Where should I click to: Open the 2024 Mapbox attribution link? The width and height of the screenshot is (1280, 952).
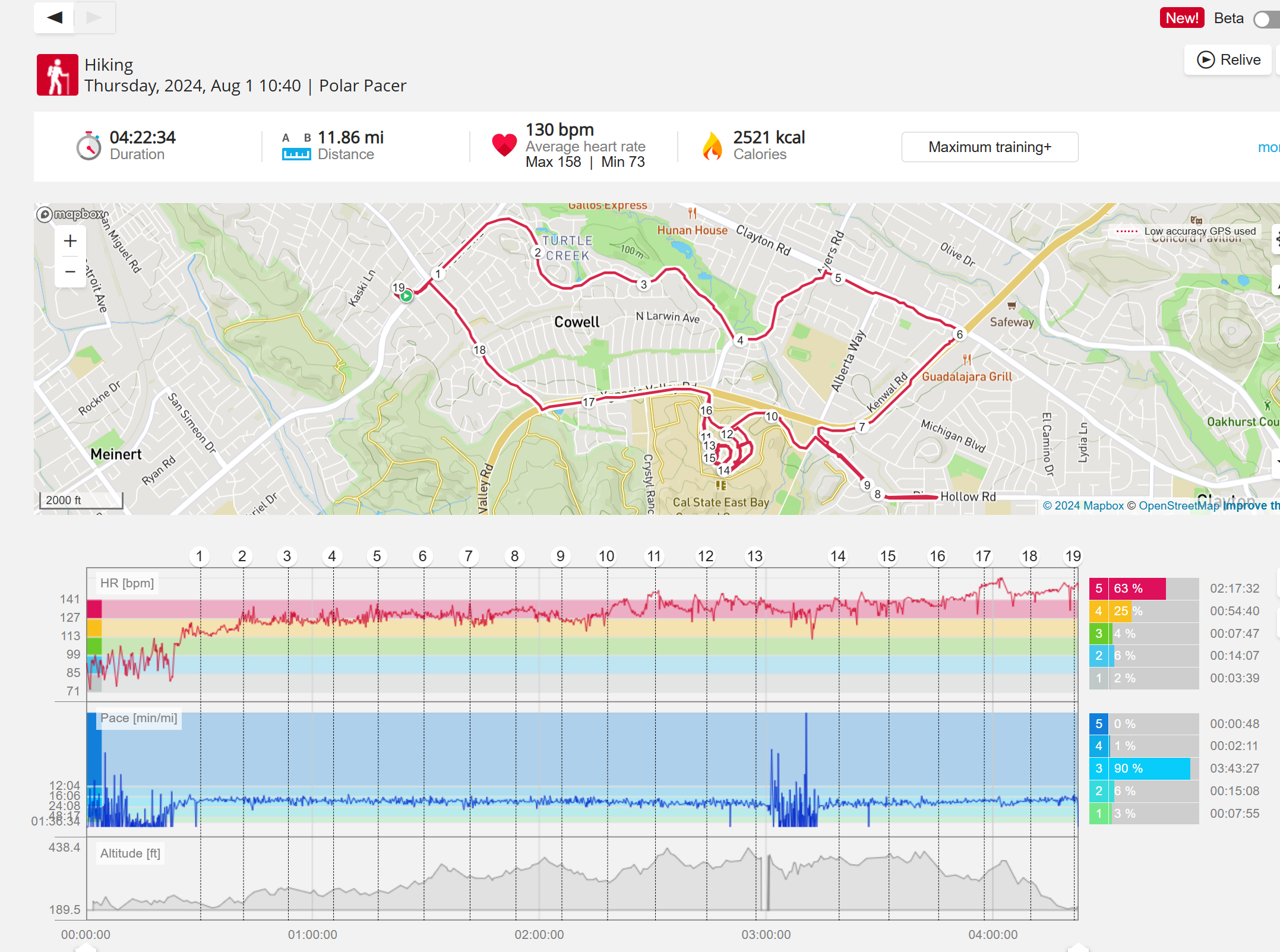click(1083, 505)
